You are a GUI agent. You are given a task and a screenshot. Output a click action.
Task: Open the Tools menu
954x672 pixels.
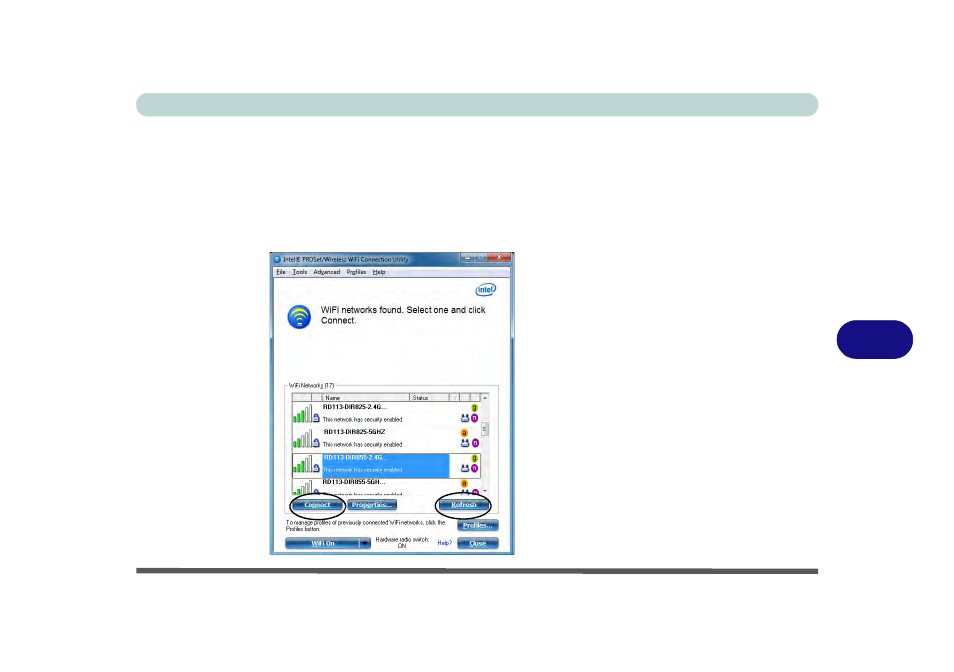pos(299,272)
